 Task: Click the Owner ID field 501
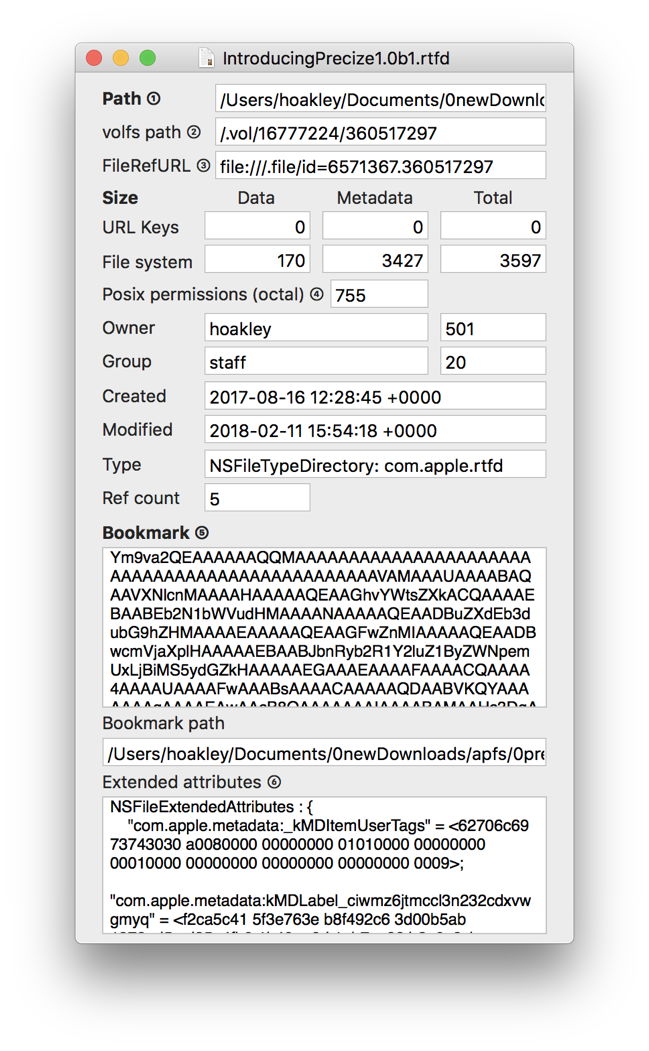(493, 328)
